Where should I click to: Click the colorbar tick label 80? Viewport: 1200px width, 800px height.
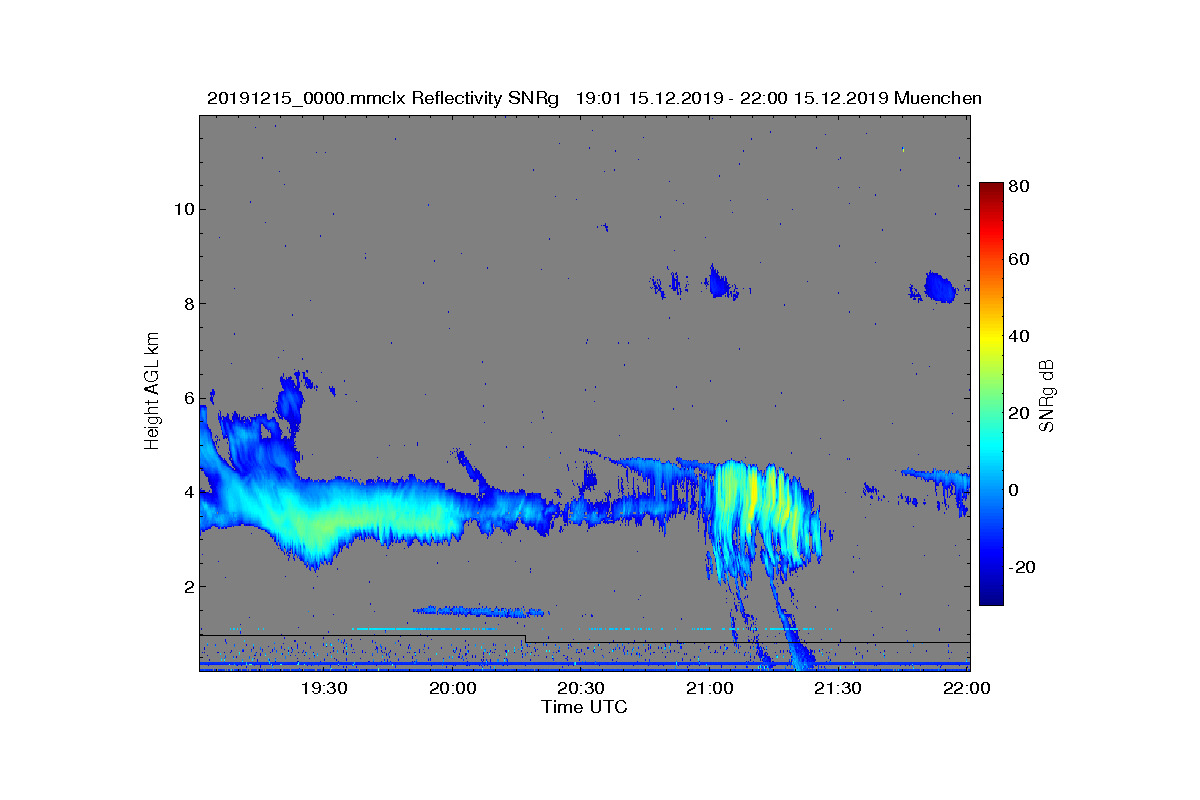tap(1020, 185)
